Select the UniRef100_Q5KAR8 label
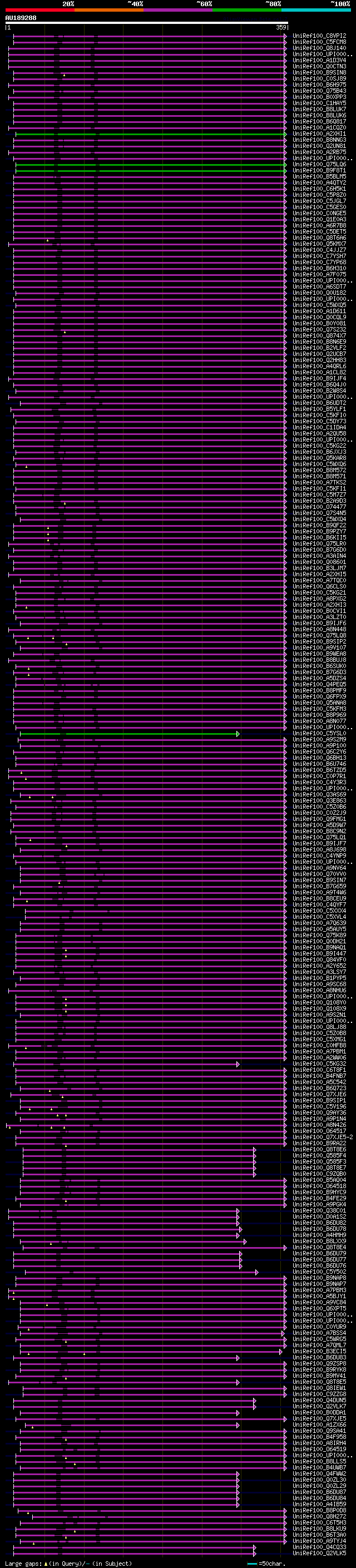Screen dimensions: 356x1568 [319, 458]
